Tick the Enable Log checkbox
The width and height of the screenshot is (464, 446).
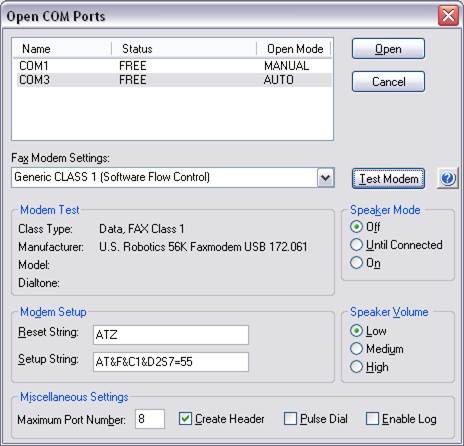coord(372,419)
